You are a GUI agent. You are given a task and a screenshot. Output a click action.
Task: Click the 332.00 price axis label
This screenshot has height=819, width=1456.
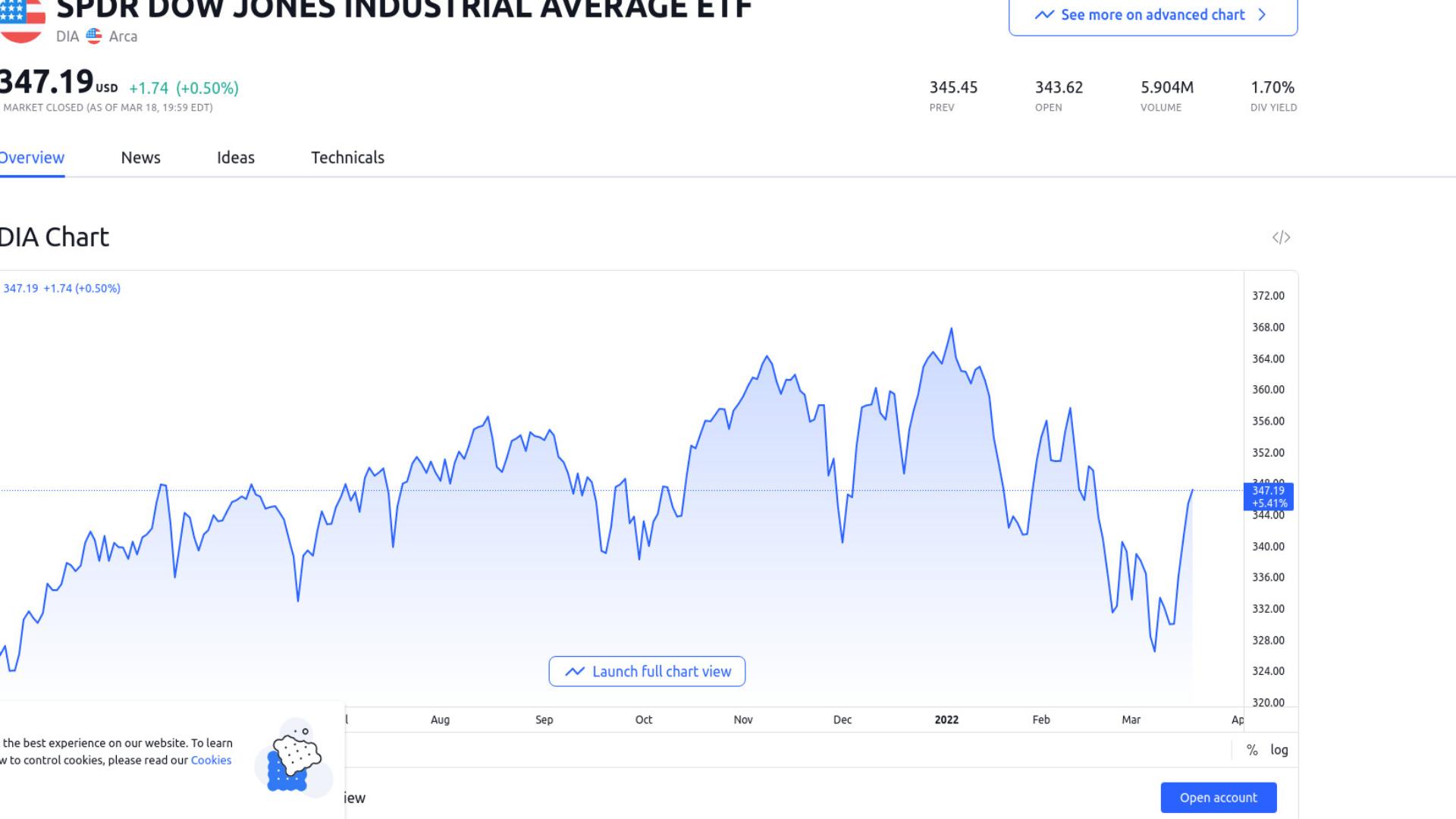pyautogui.click(x=1268, y=609)
